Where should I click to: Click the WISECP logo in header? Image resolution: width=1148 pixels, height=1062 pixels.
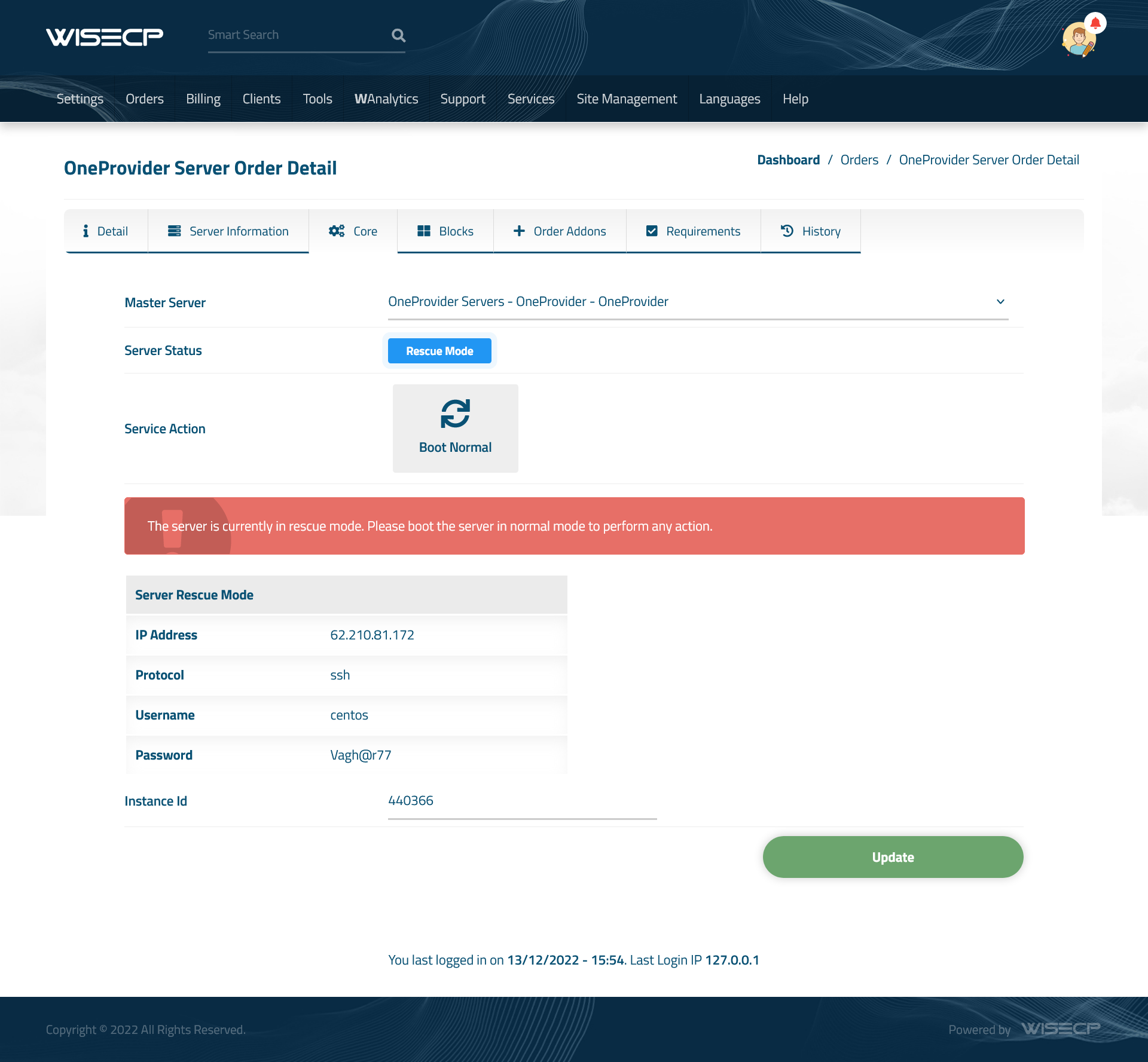(x=105, y=36)
